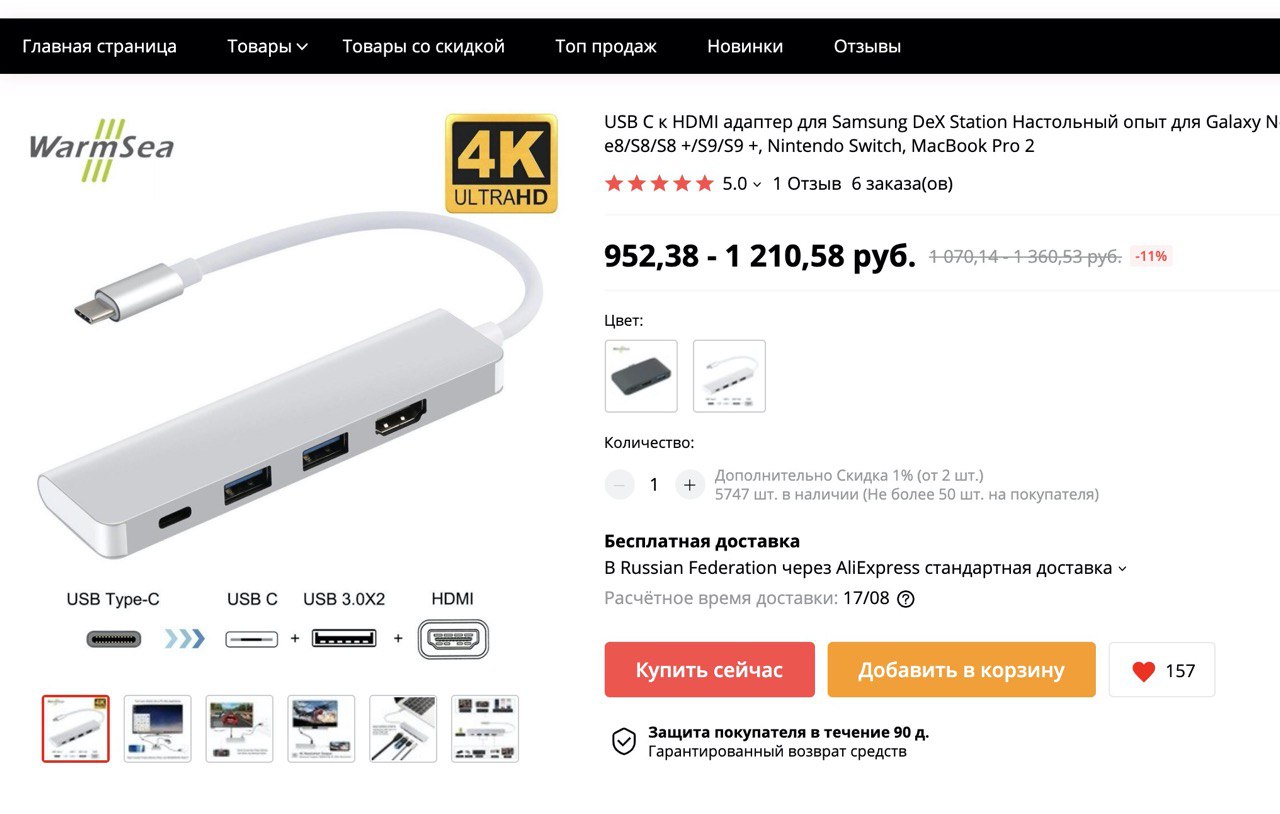This screenshot has width=1280, height=814.
Task: Increase quantity with the plus button
Action: point(689,485)
